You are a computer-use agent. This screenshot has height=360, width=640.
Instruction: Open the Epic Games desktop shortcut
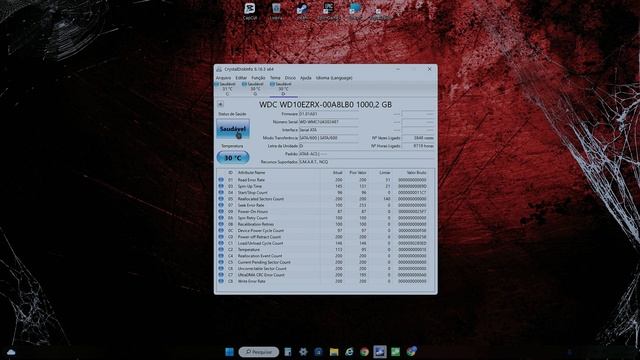329,11
